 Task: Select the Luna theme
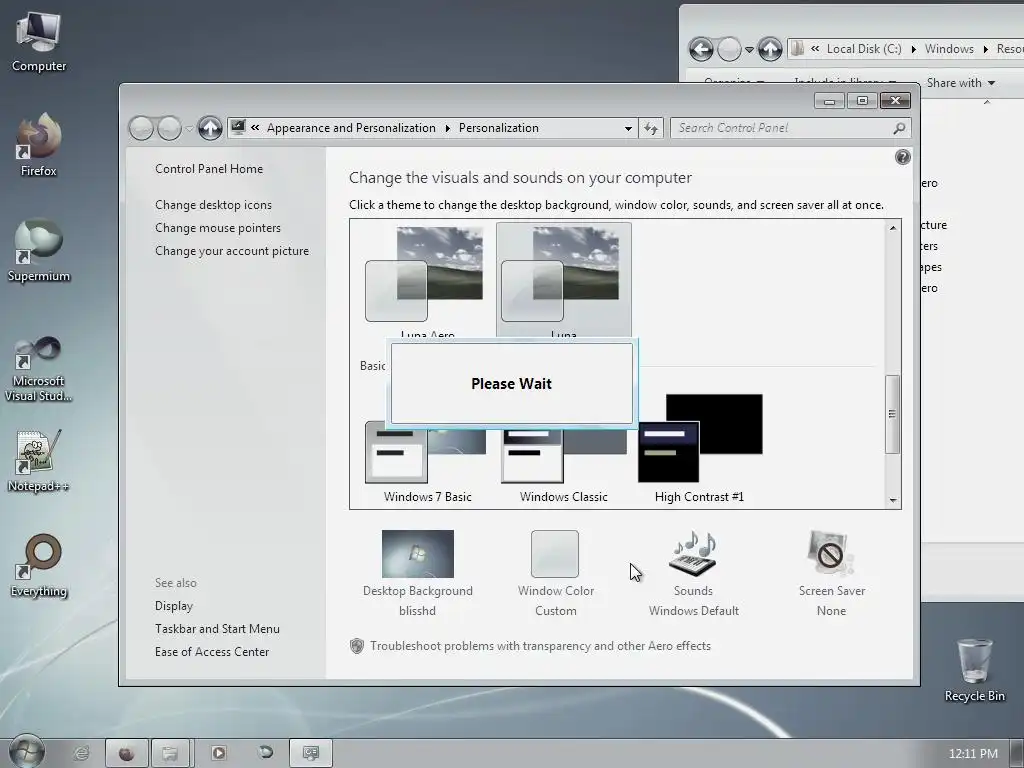(564, 280)
